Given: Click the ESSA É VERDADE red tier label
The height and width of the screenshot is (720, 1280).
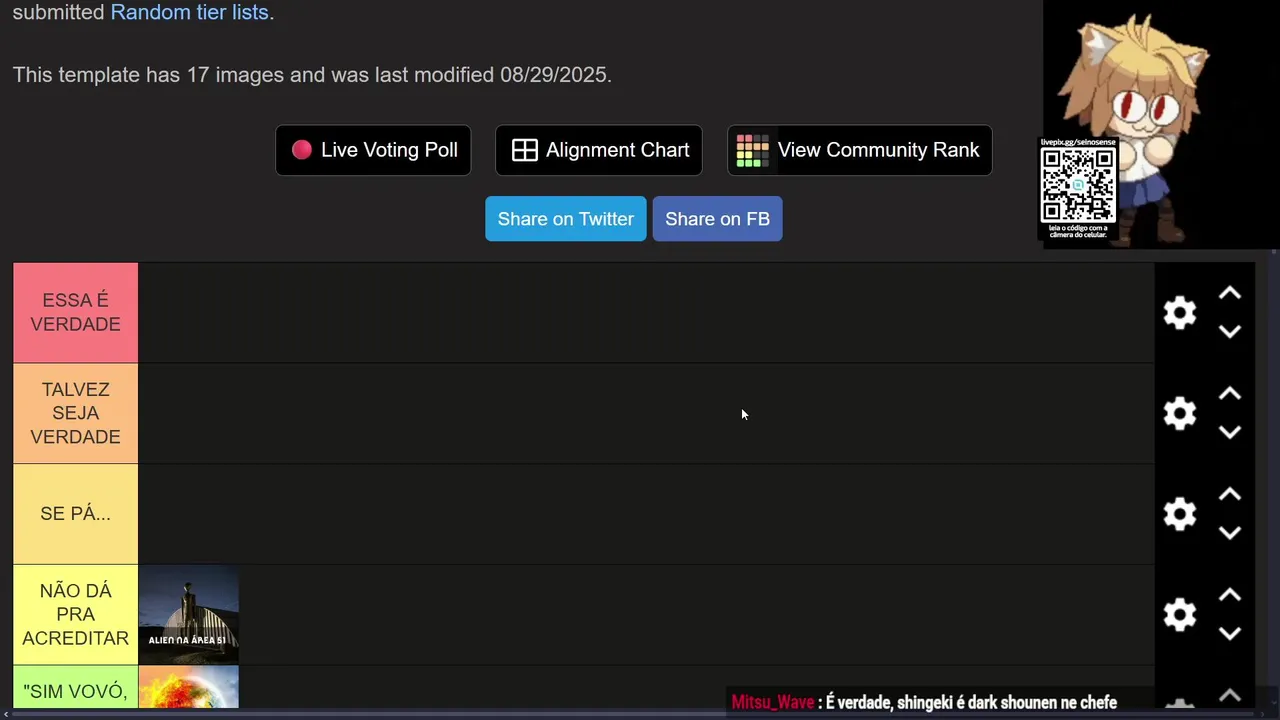Looking at the screenshot, I should pyautogui.click(x=75, y=312).
